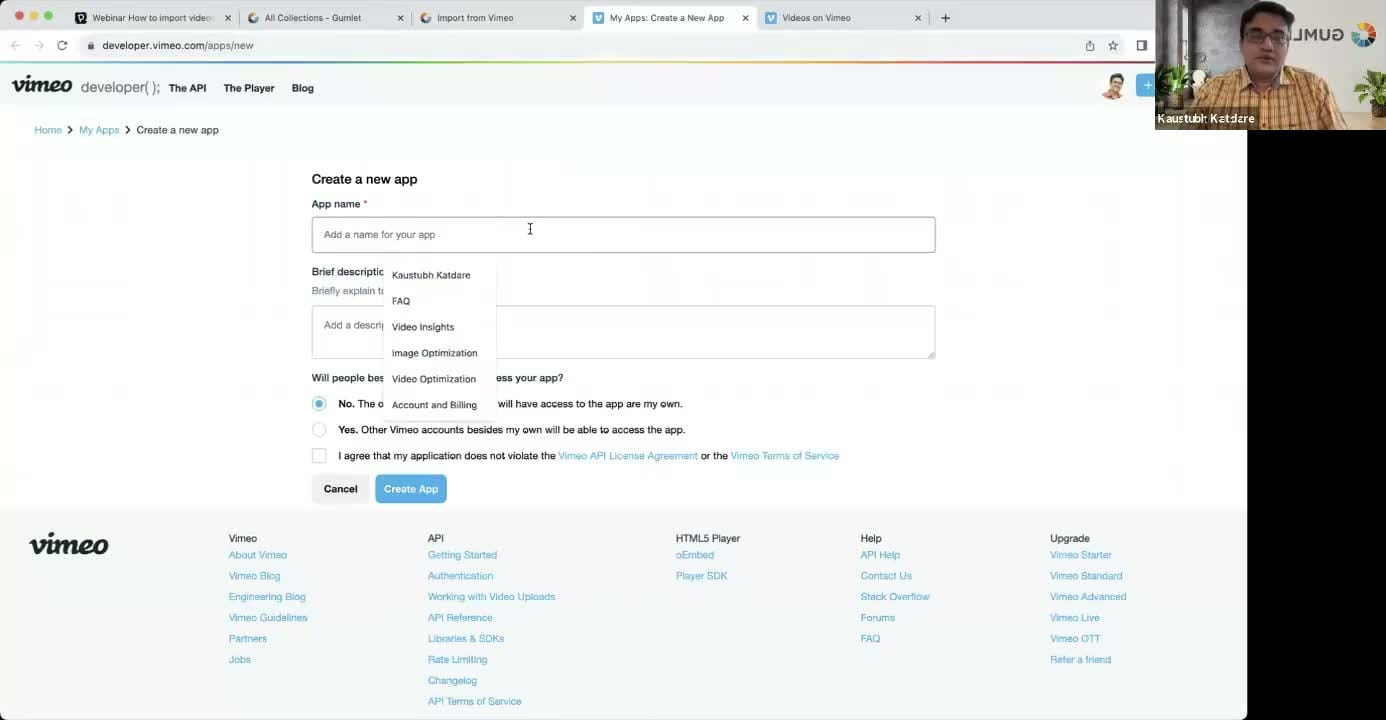Check the license agreement checkbox
Image resolution: width=1386 pixels, height=720 pixels.
(319, 456)
